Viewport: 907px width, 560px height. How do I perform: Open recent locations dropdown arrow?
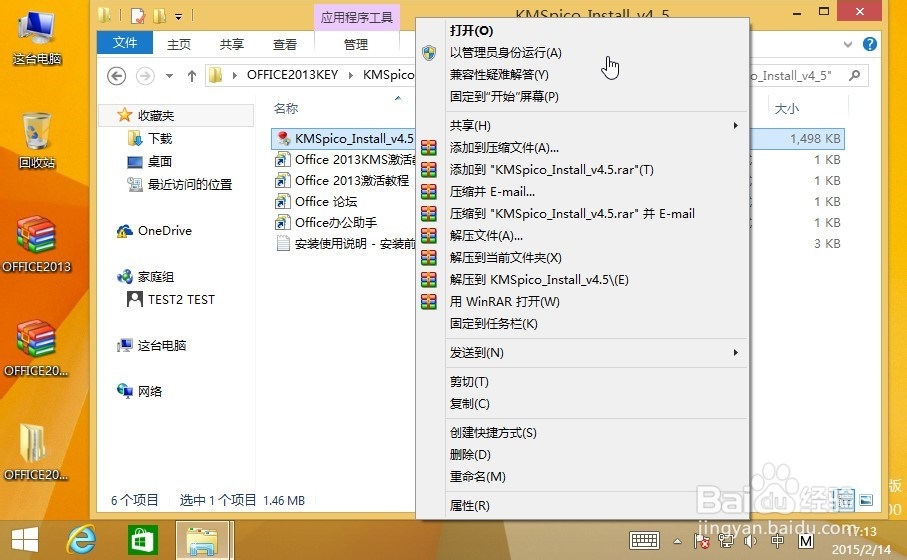pos(169,76)
